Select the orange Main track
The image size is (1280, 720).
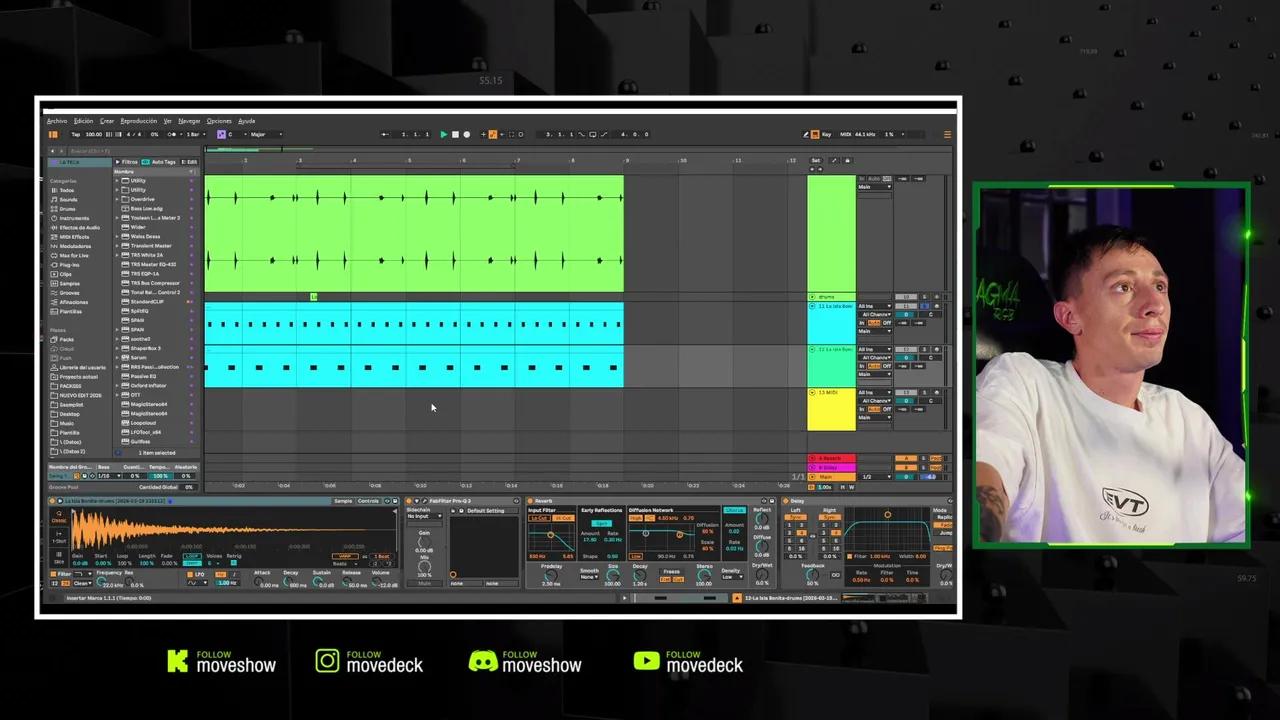(x=831, y=477)
